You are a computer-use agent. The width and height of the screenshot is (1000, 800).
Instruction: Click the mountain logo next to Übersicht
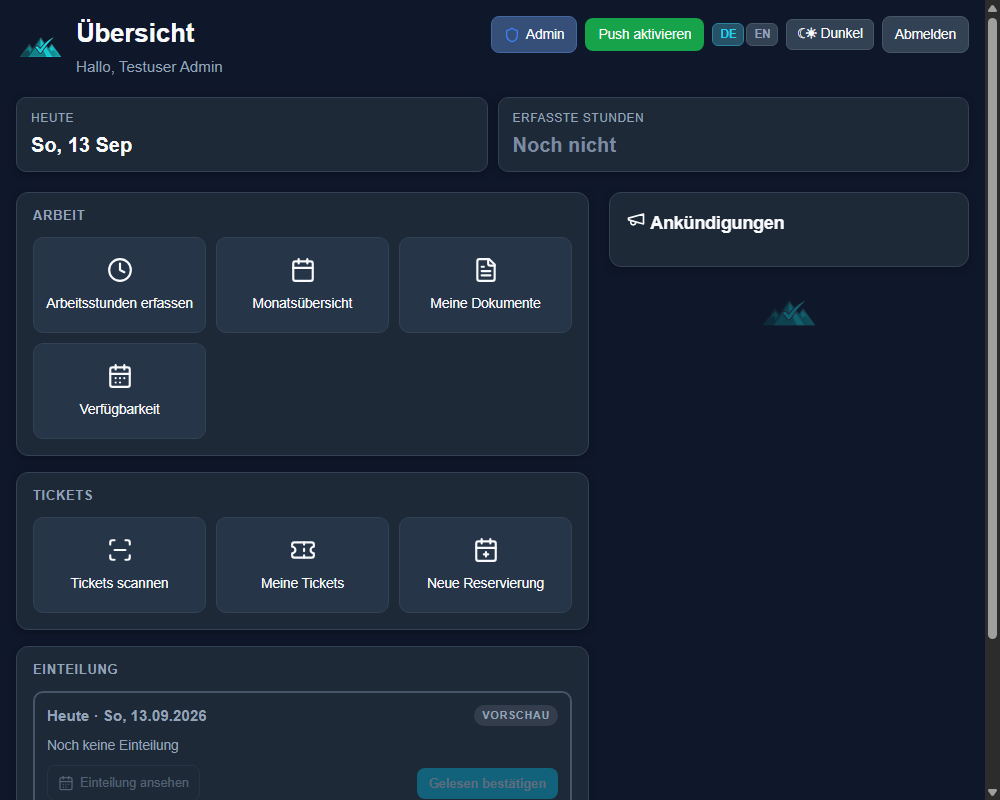(x=41, y=47)
